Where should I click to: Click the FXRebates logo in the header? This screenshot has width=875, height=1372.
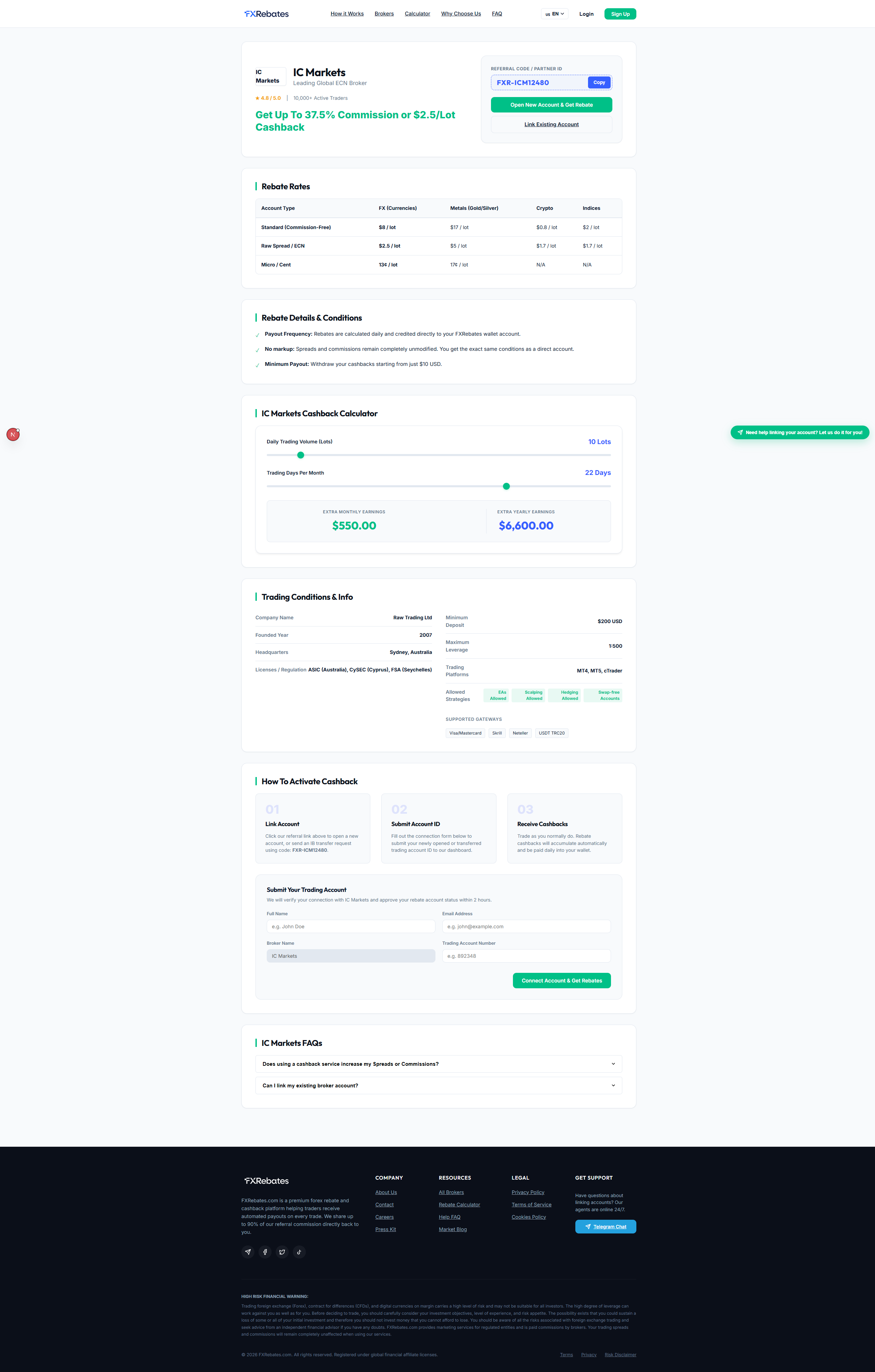click(267, 14)
